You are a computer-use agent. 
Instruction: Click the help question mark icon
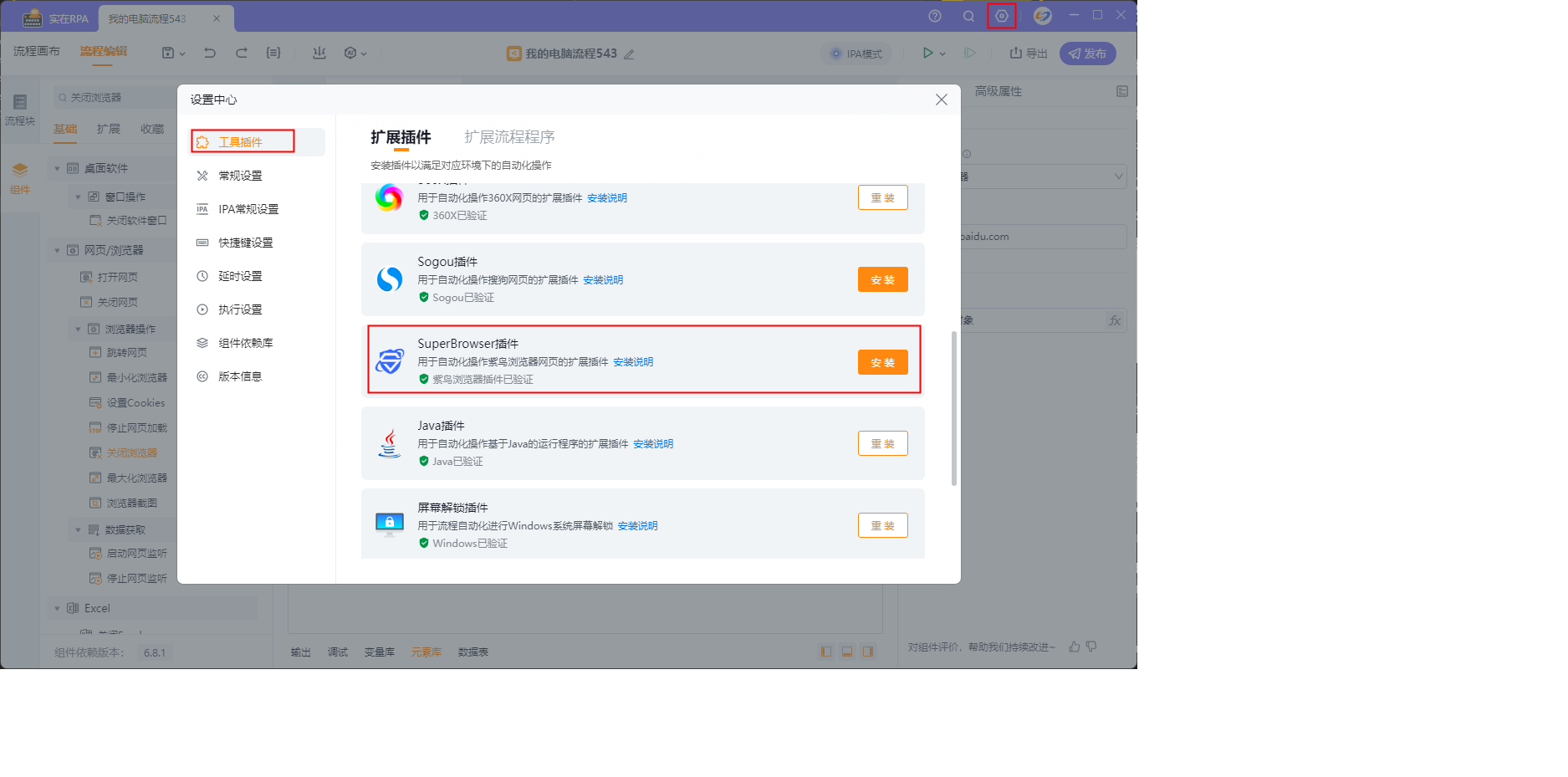tap(935, 16)
